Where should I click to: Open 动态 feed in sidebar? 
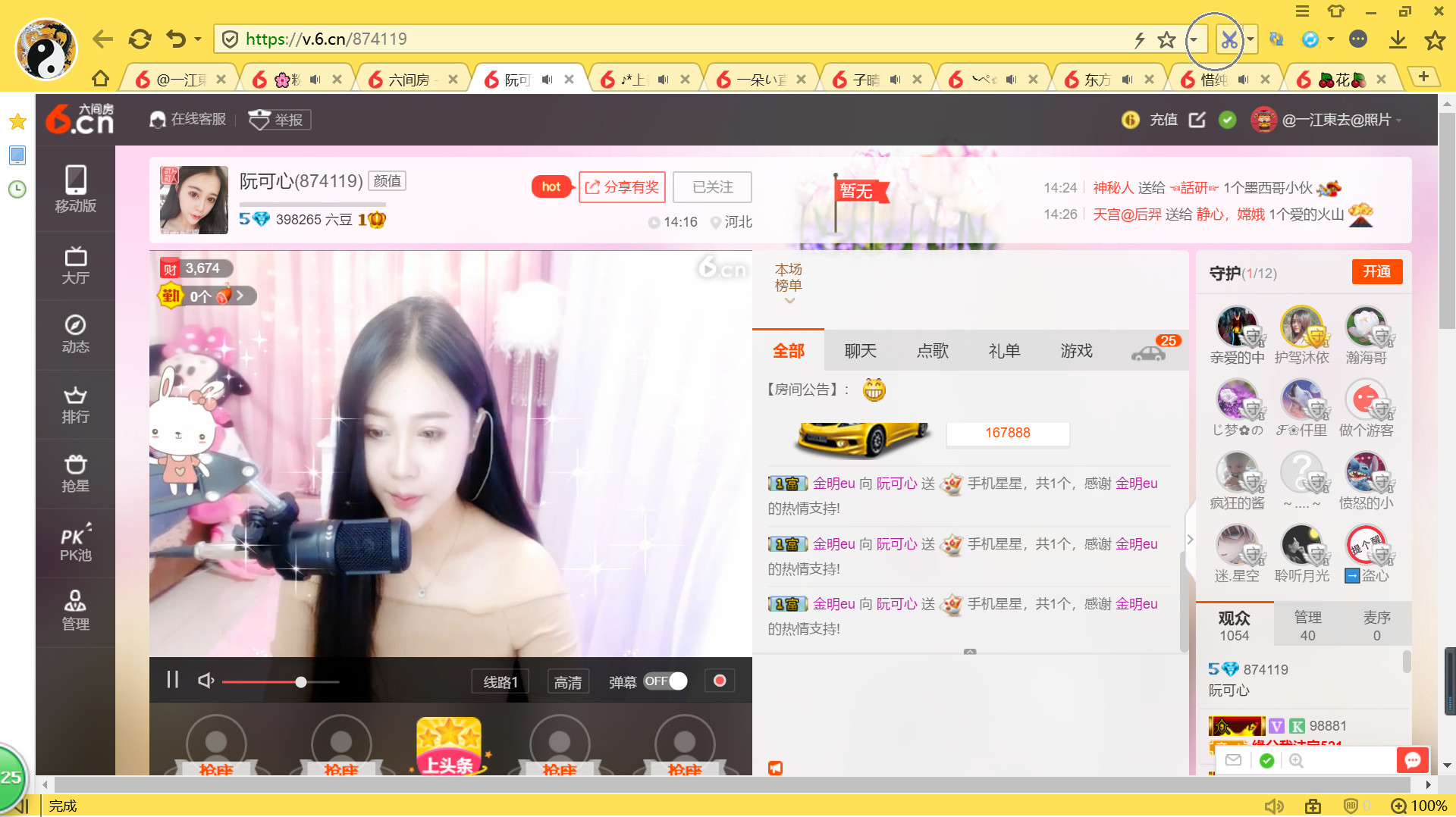coord(75,334)
